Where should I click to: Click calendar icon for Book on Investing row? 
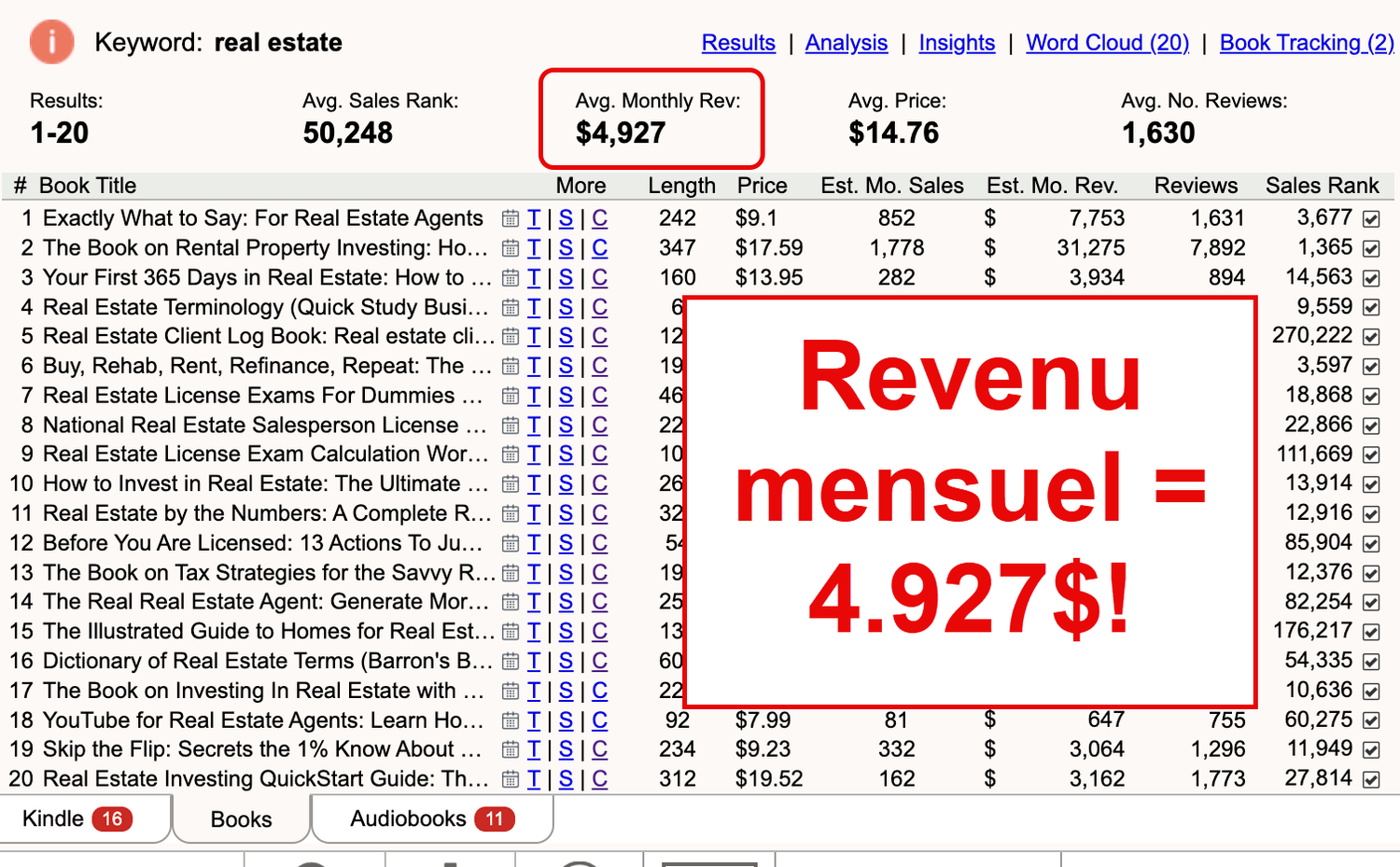tap(511, 692)
